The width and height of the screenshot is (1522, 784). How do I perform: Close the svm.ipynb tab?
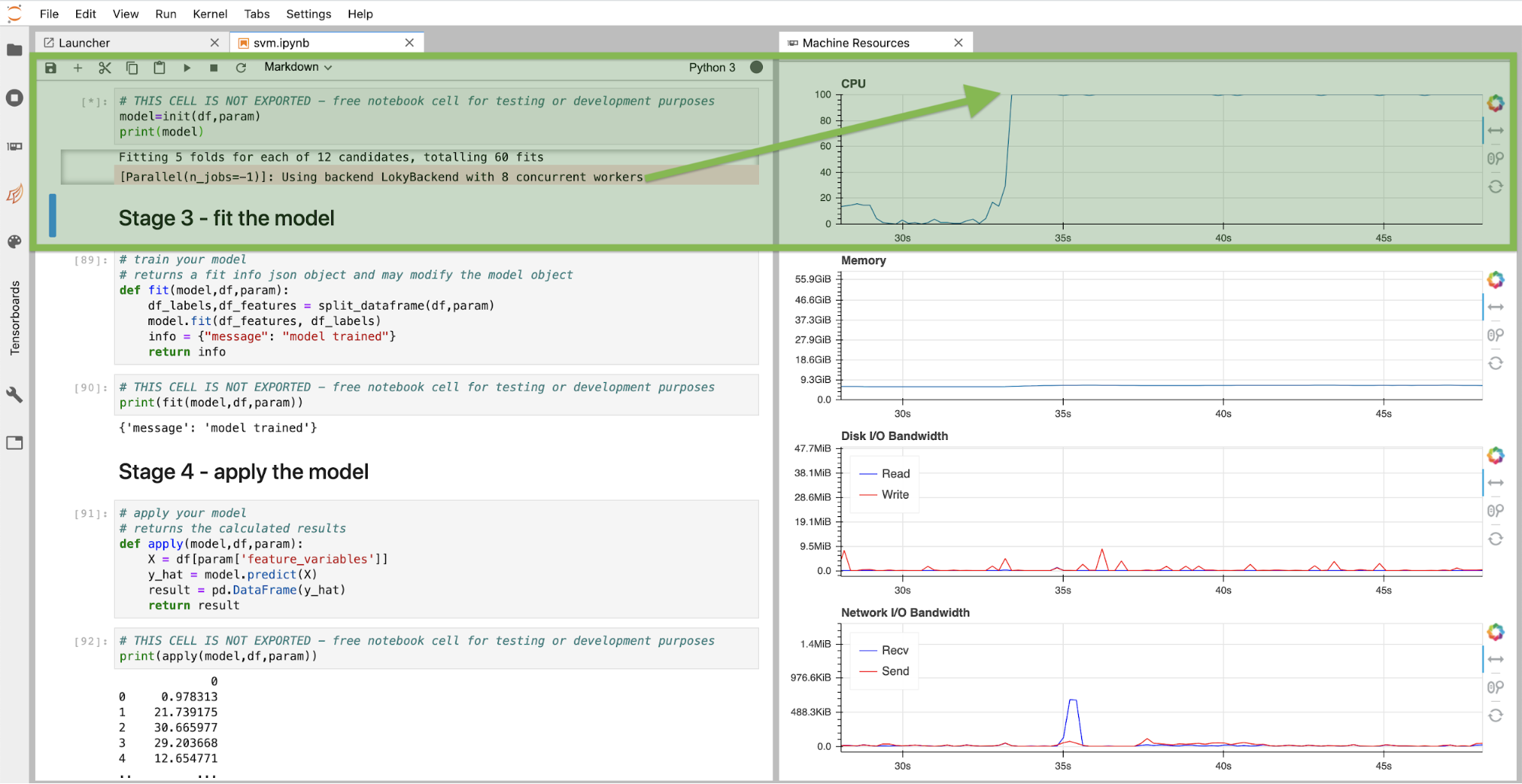tap(410, 43)
